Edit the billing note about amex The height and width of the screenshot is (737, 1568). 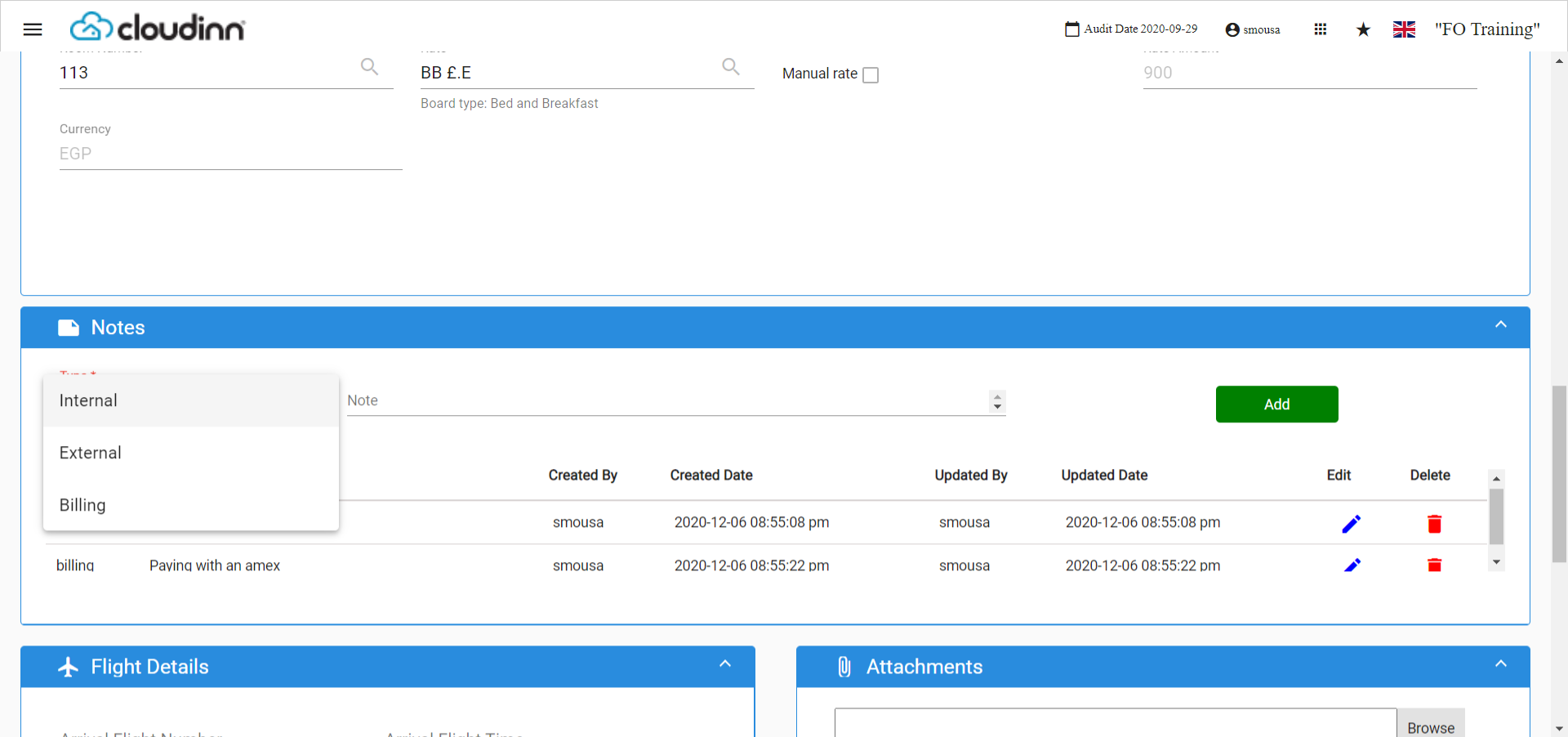point(1352,565)
